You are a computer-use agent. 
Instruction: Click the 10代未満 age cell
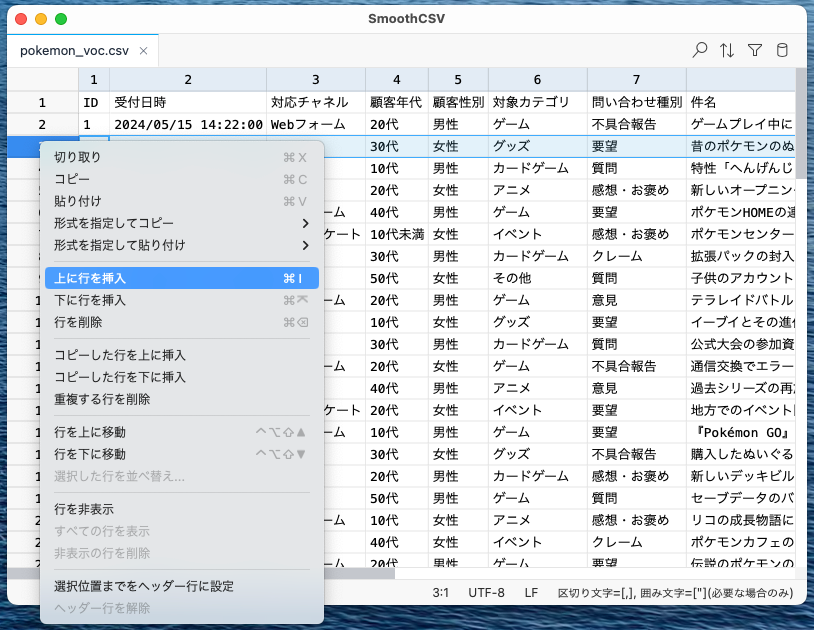coord(397,235)
